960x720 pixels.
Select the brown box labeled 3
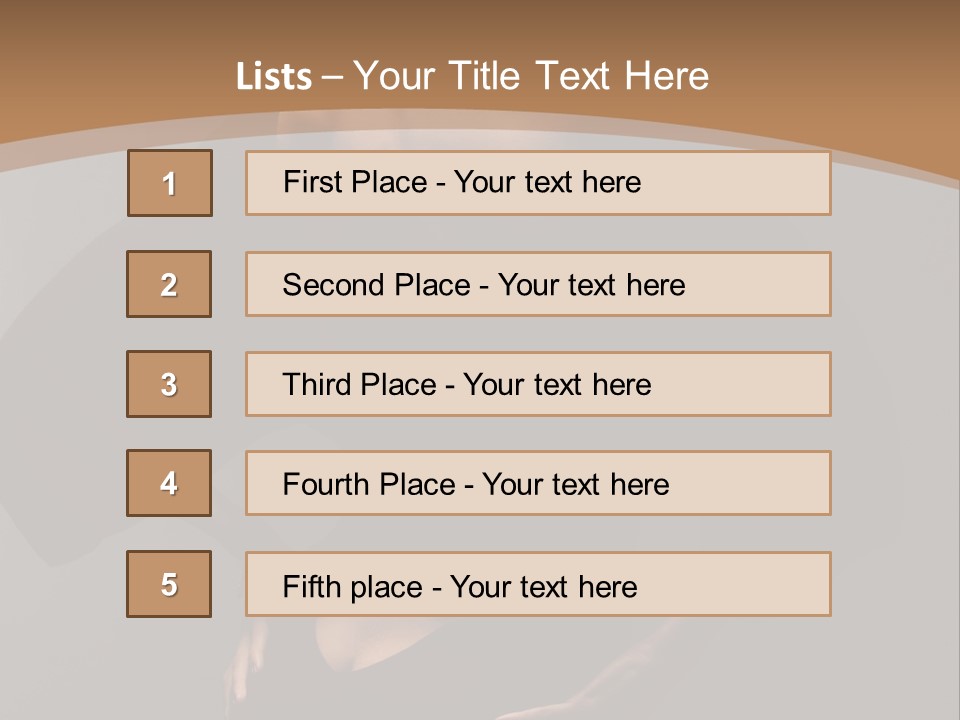coord(169,384)
